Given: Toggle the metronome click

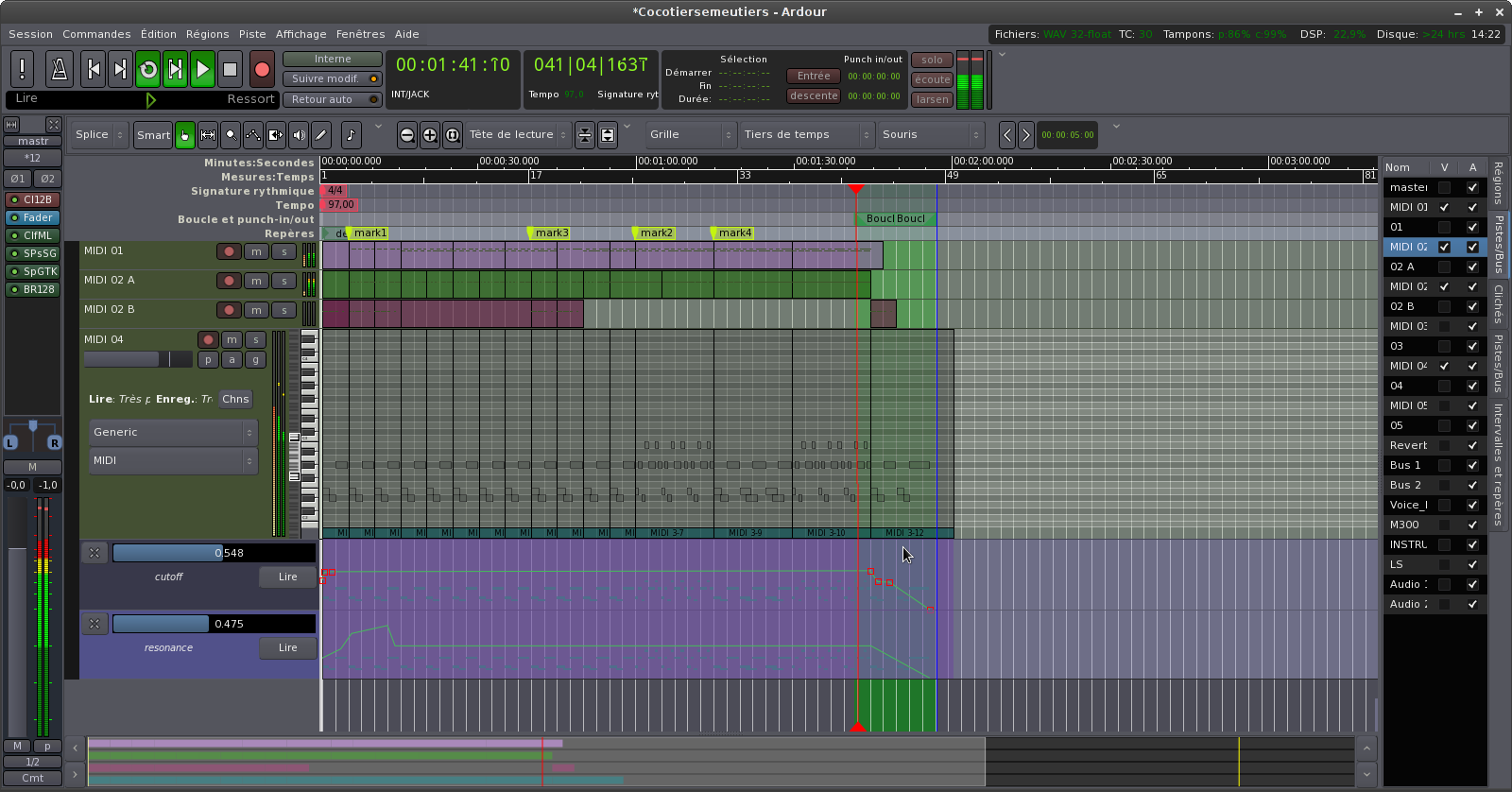Looking at the screenshot, I should (59, 69).
